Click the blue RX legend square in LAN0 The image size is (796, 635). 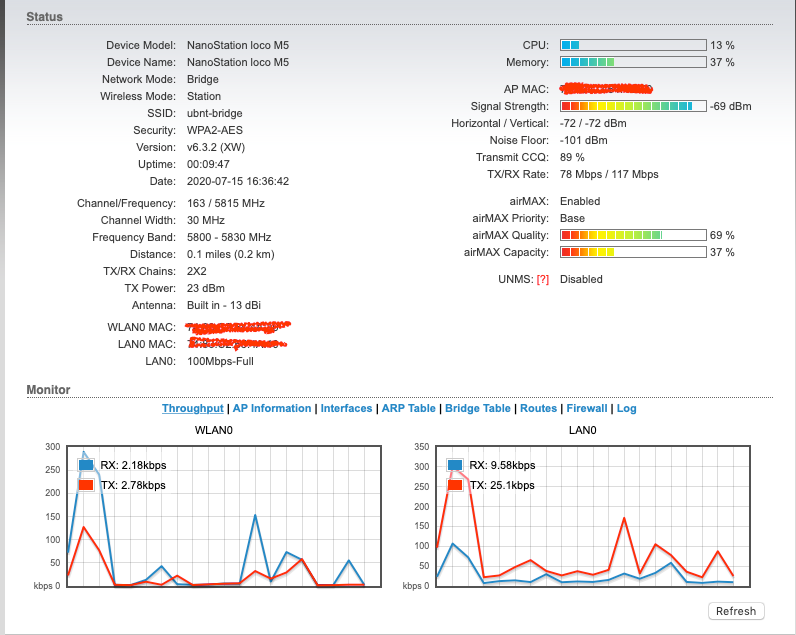pos(456,465)
